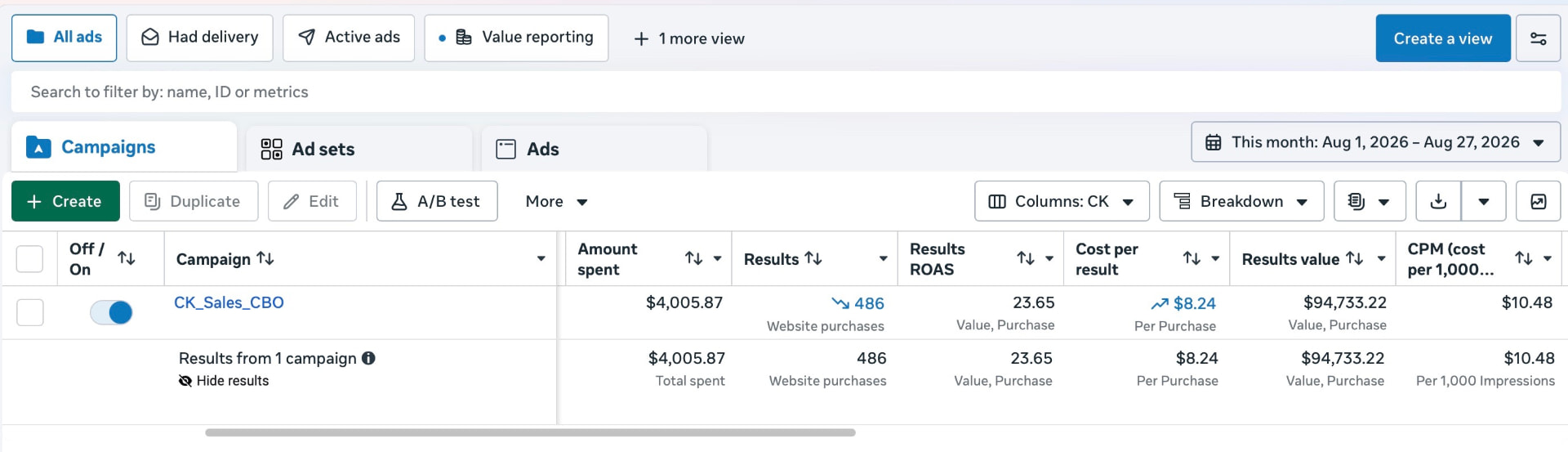Screen dimensions: 1568x452
Task: Focus the search filter field
Action: [x=786, y=92]
